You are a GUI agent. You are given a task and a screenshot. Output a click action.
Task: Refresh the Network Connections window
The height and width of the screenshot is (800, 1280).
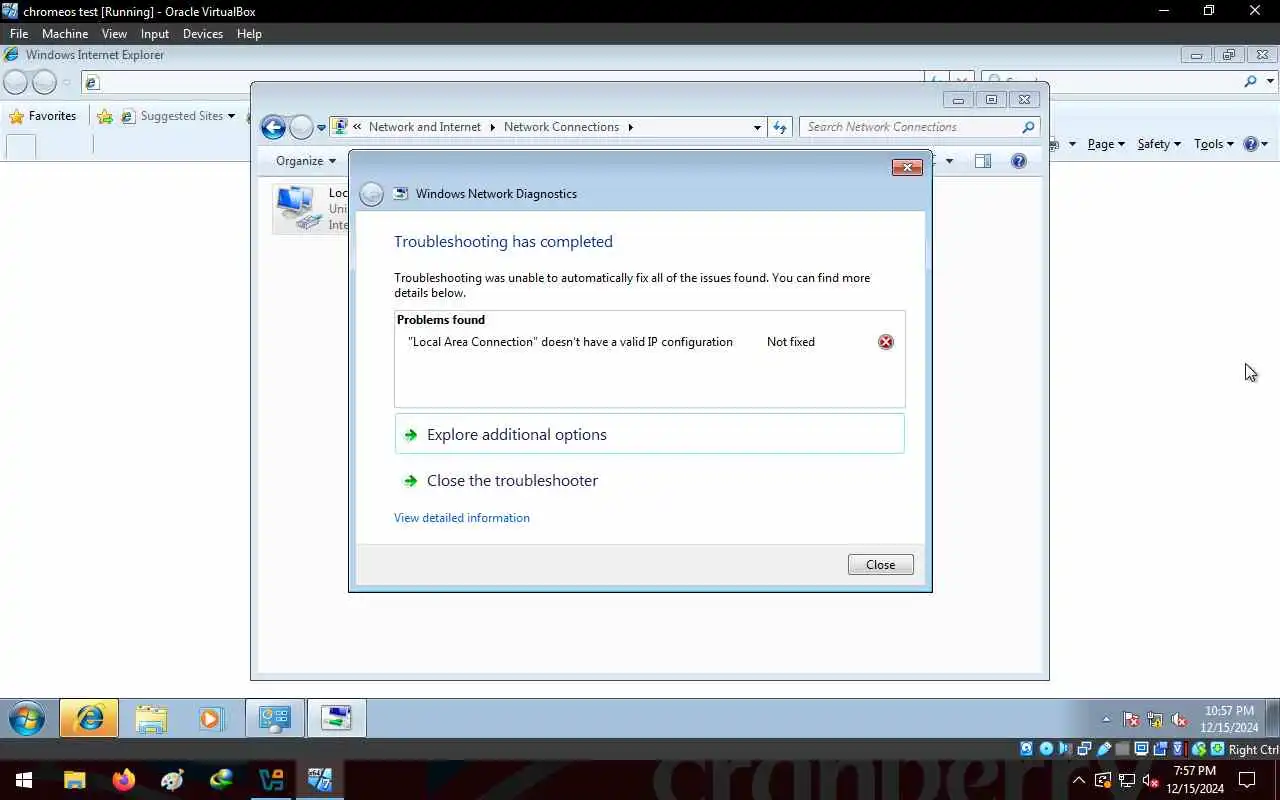pyautogui.click(x=781, y=127)
